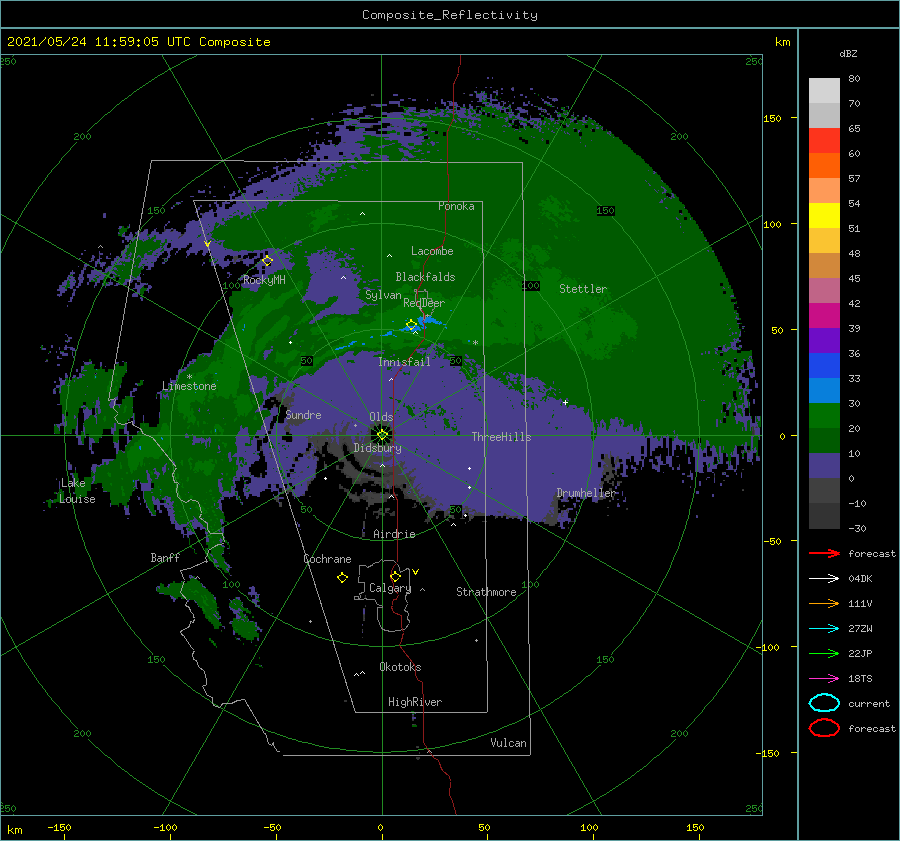Click the orange 111V arrow in legend
Screen dimensions: 900x841
tap(824, 603)
